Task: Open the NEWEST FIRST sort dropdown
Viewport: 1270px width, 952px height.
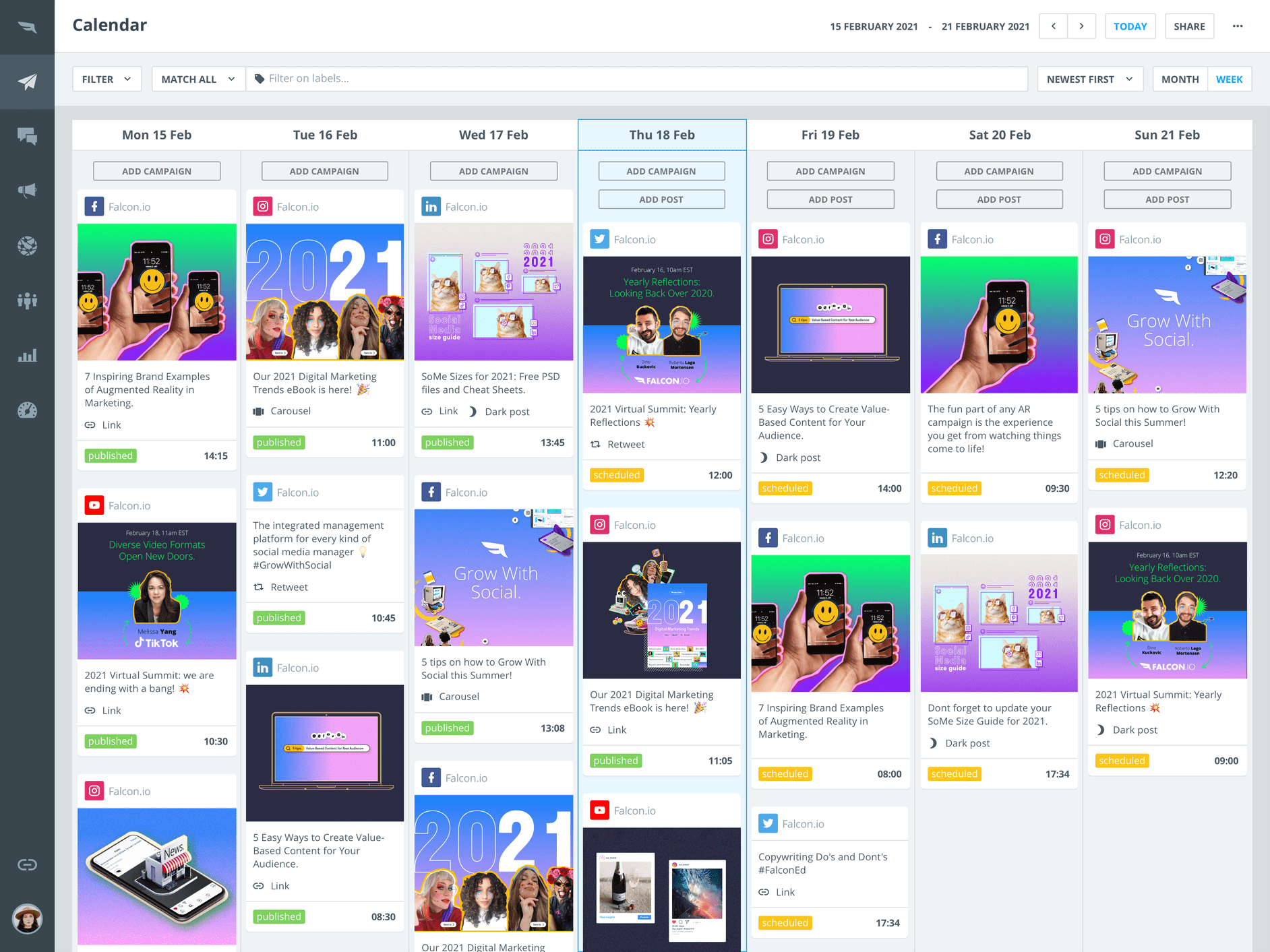Action: pyautogui.click(x=1090, y=79)
